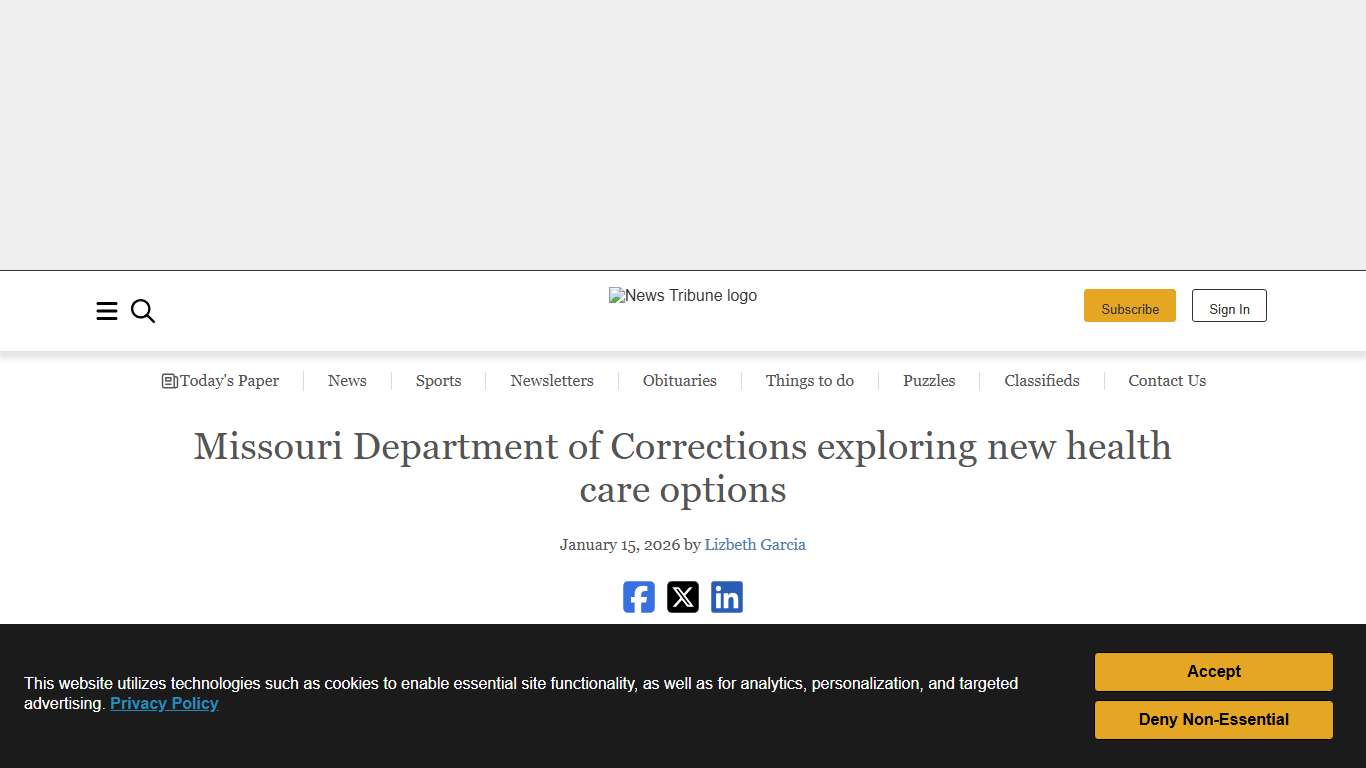Viewport: 1366px width, 768px height.
Task: Browse the Obituaries section
Action: [680, 381]
